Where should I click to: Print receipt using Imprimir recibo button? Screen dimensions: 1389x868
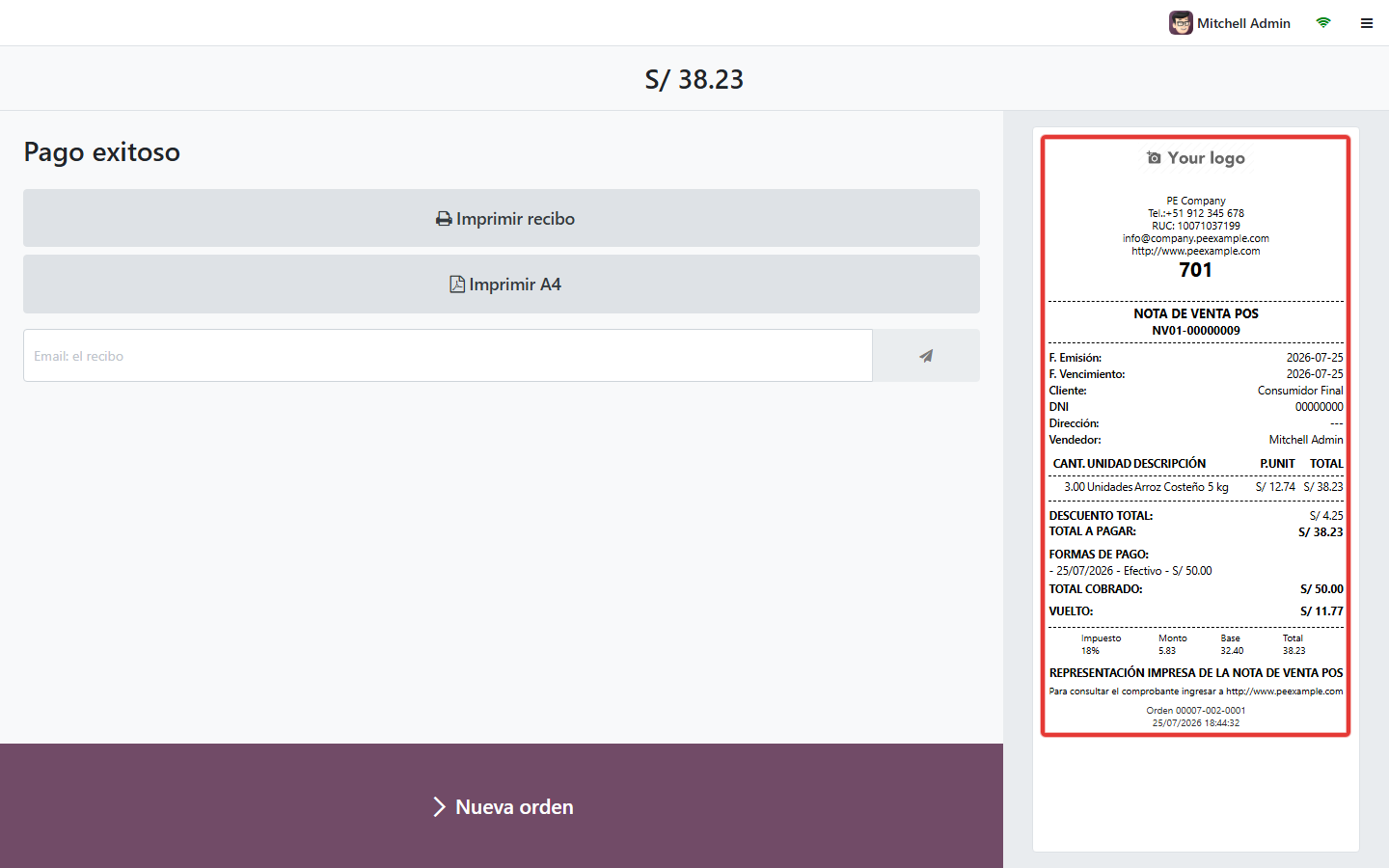[x=502, y=218]
